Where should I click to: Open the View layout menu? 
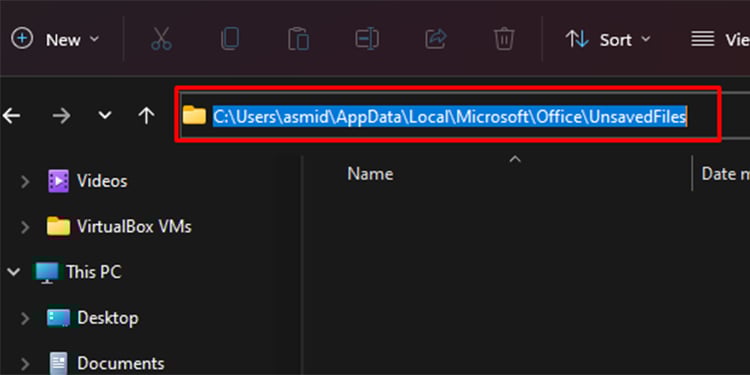720,40
